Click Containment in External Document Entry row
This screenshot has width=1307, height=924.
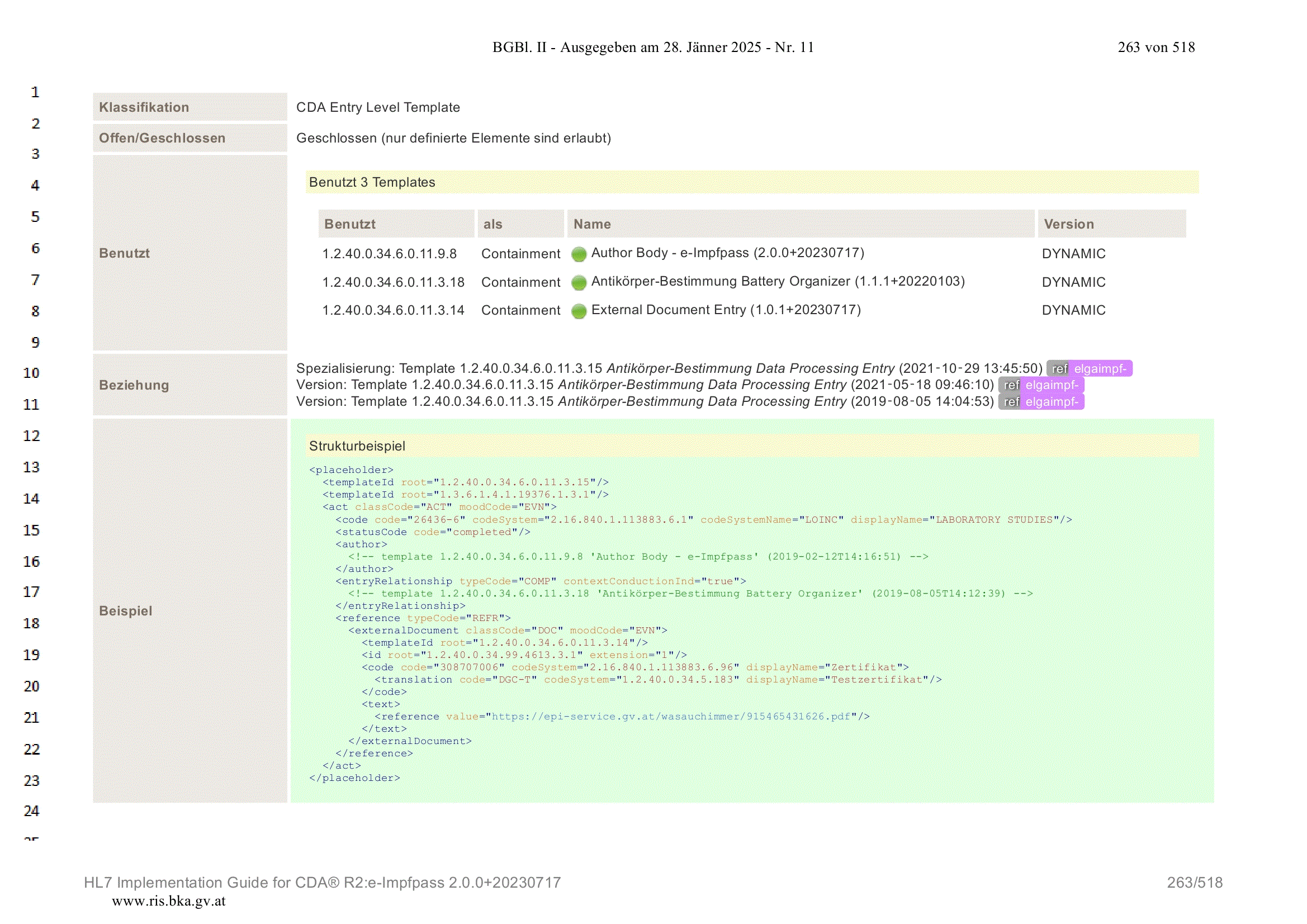(521, 310)
